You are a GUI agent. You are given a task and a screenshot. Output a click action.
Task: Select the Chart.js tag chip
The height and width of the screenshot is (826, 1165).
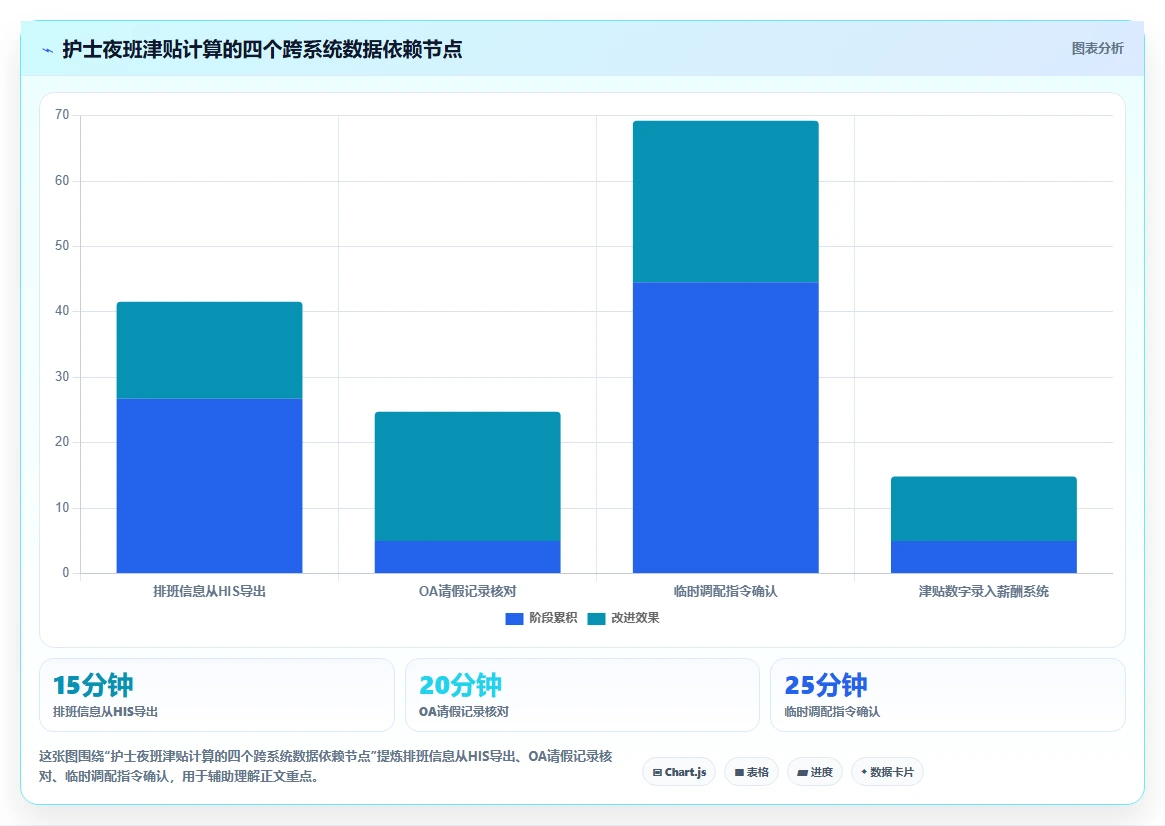click(x=679, y=772)
